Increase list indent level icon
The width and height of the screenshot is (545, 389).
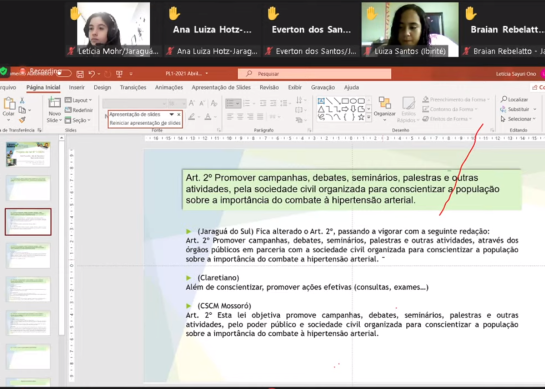[x=273, y=103]
